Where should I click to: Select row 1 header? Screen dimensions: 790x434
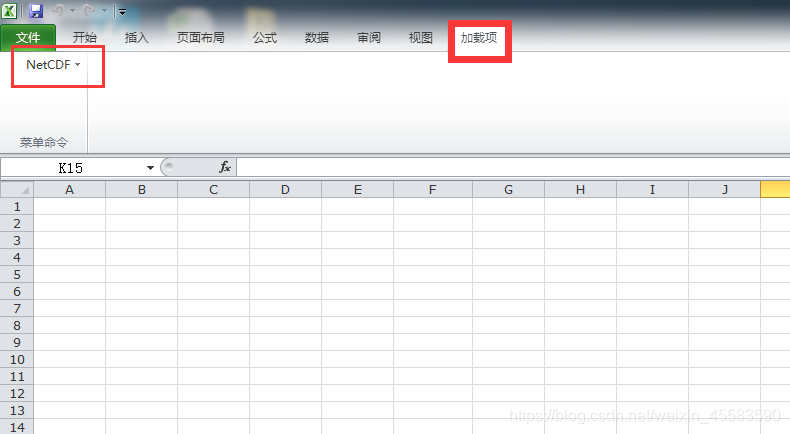click(17, 206)
